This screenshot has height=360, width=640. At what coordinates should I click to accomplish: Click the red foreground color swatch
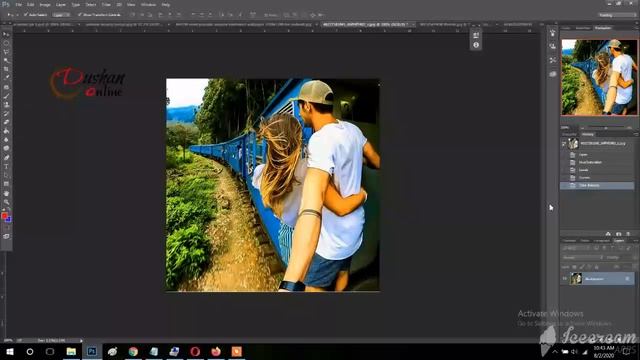(4, 216)
